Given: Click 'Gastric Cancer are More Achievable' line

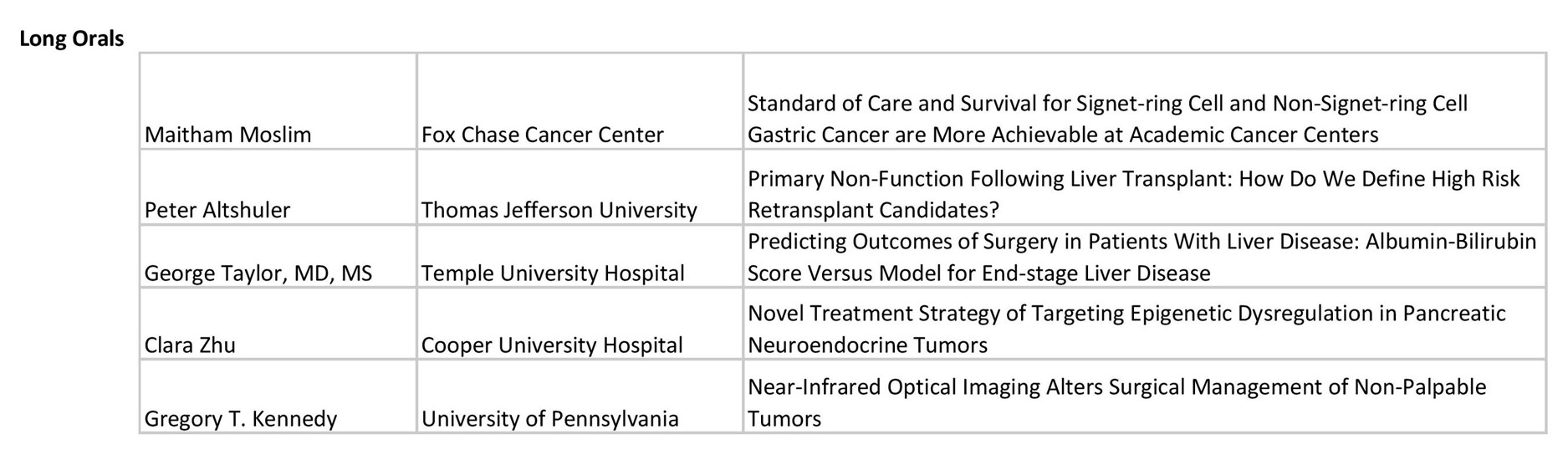Looking at the screenshot, I should (1063, 135).
